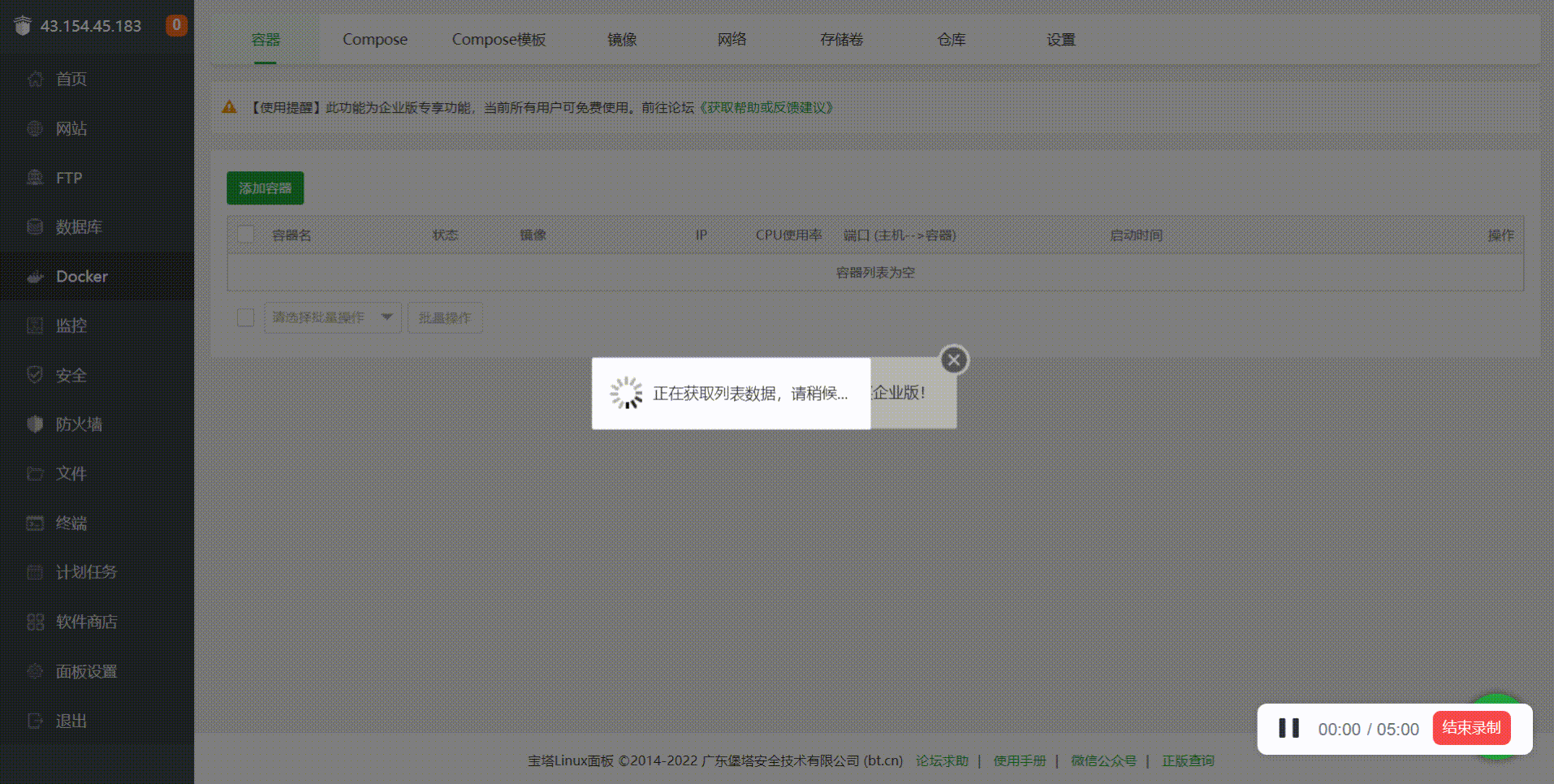Click the FTP sidebar icon
This screenshot has height=784, width=1554.
(35, 178)
